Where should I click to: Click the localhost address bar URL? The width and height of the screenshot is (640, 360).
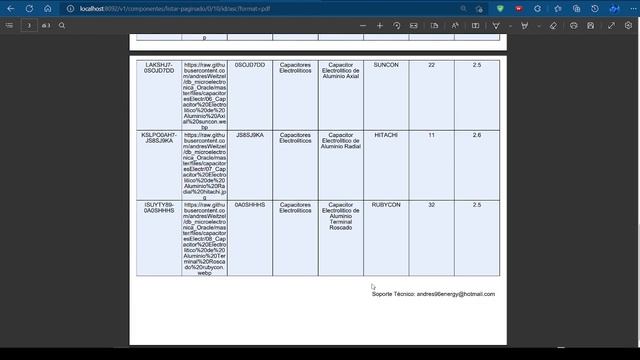(175, 9)
